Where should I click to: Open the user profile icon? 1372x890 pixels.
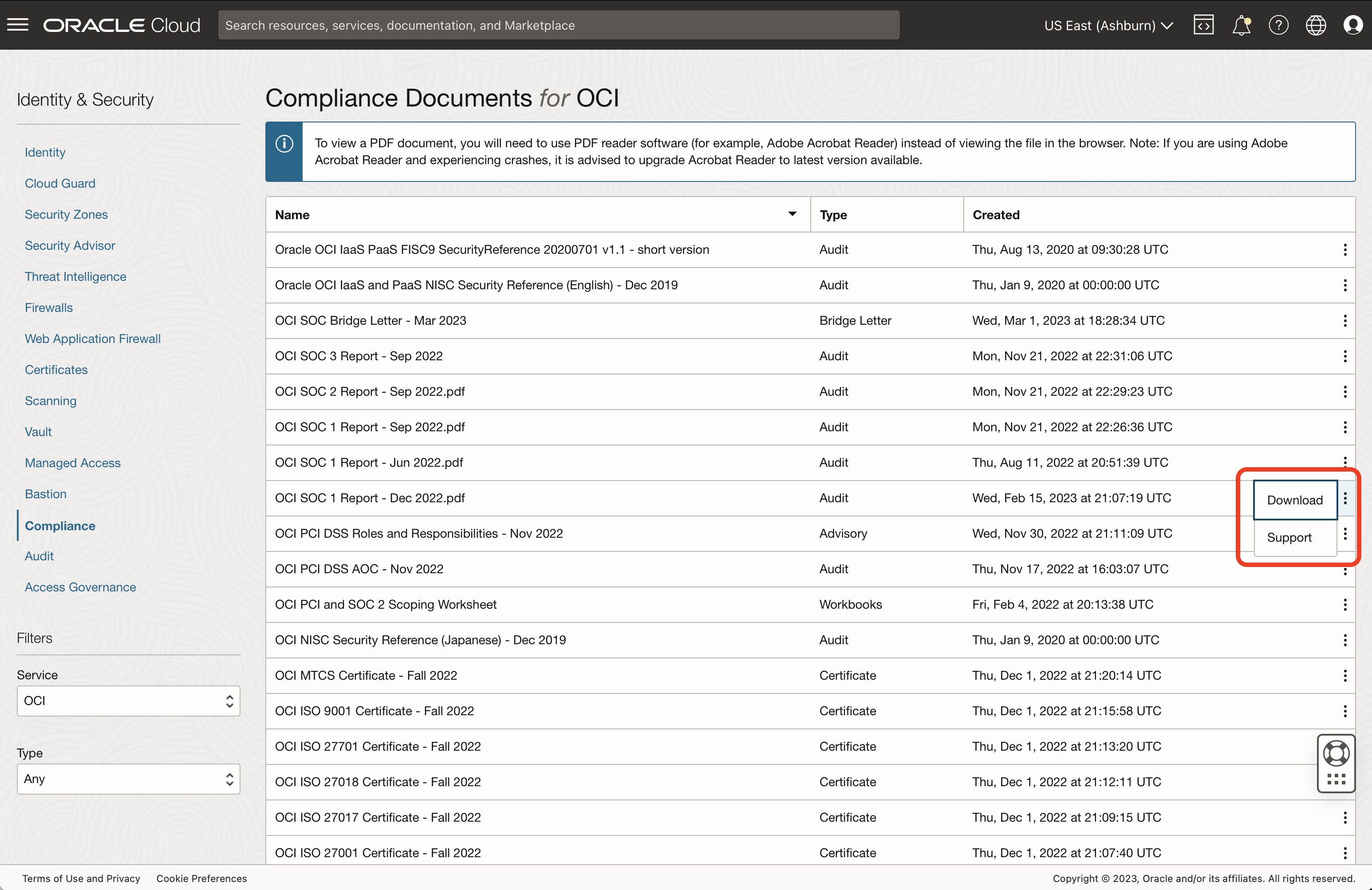coord(1353,24)
